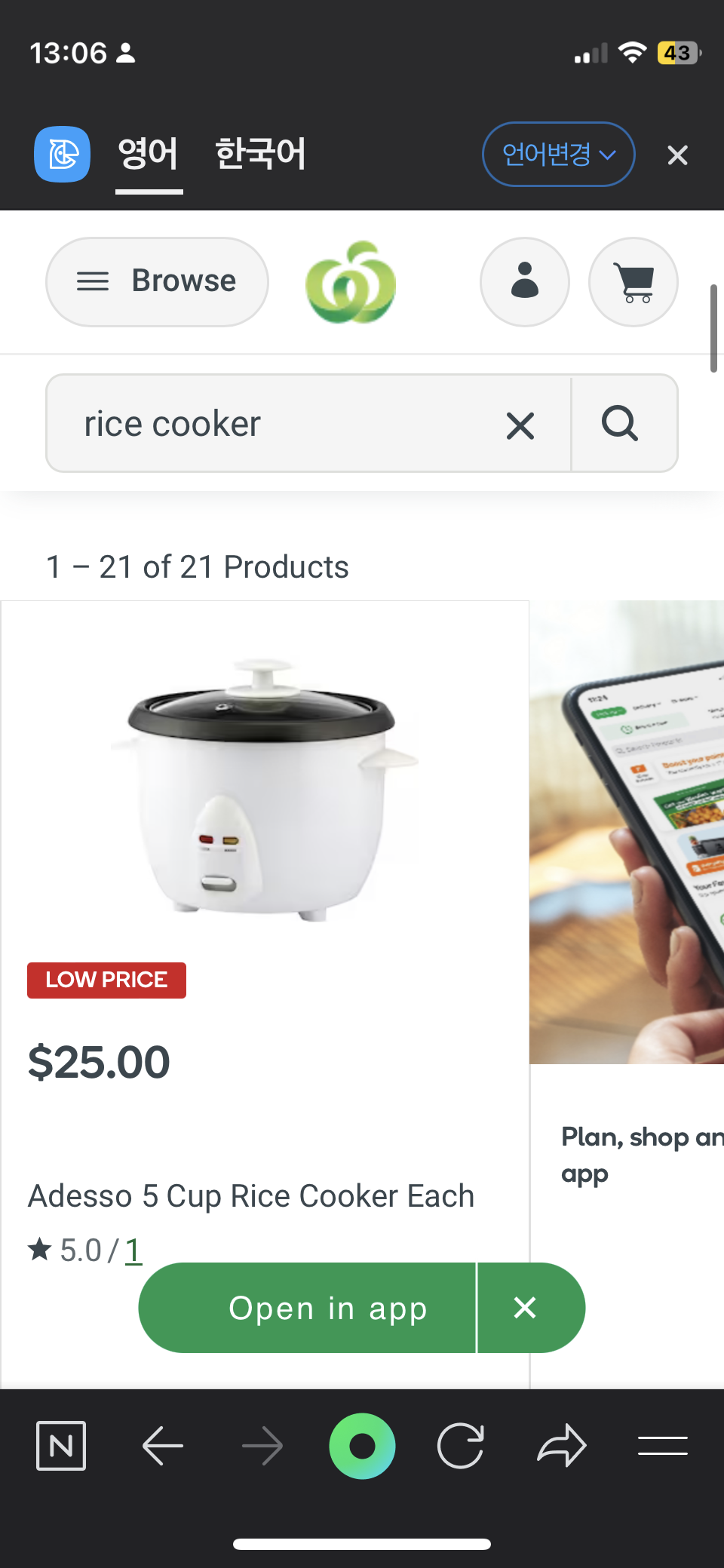The height and width of the screenshot is (1568, 724).
Task: Switch to the 영어 language tab
Action: click(x=149, y=154)
